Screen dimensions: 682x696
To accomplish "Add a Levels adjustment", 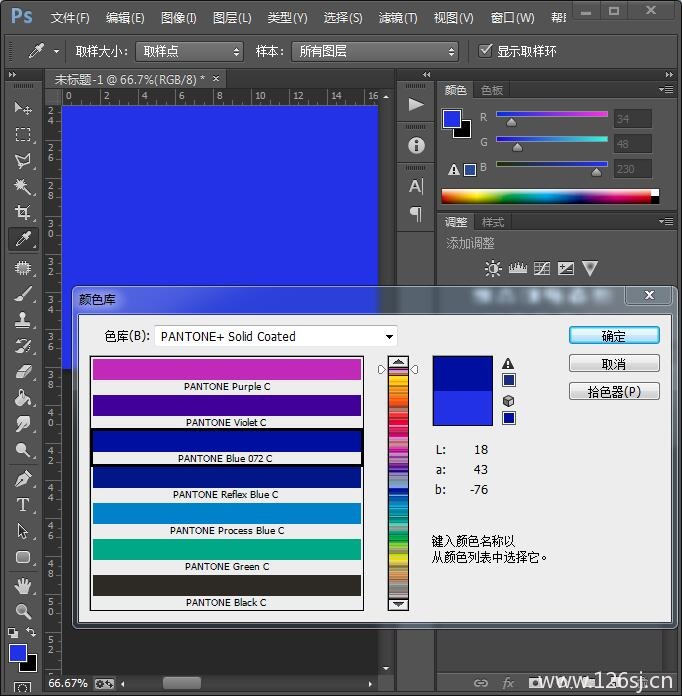I will pyautogui.click(x=517, y=268).
